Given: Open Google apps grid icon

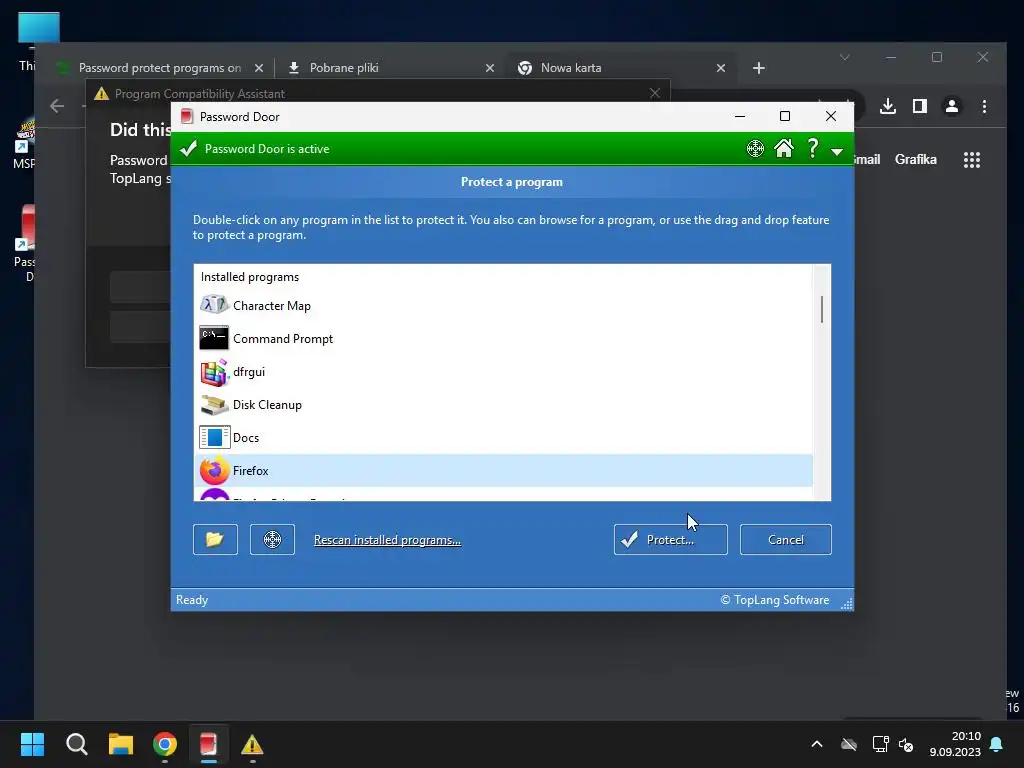Looking at the screenshot, I should coord(972,160).
